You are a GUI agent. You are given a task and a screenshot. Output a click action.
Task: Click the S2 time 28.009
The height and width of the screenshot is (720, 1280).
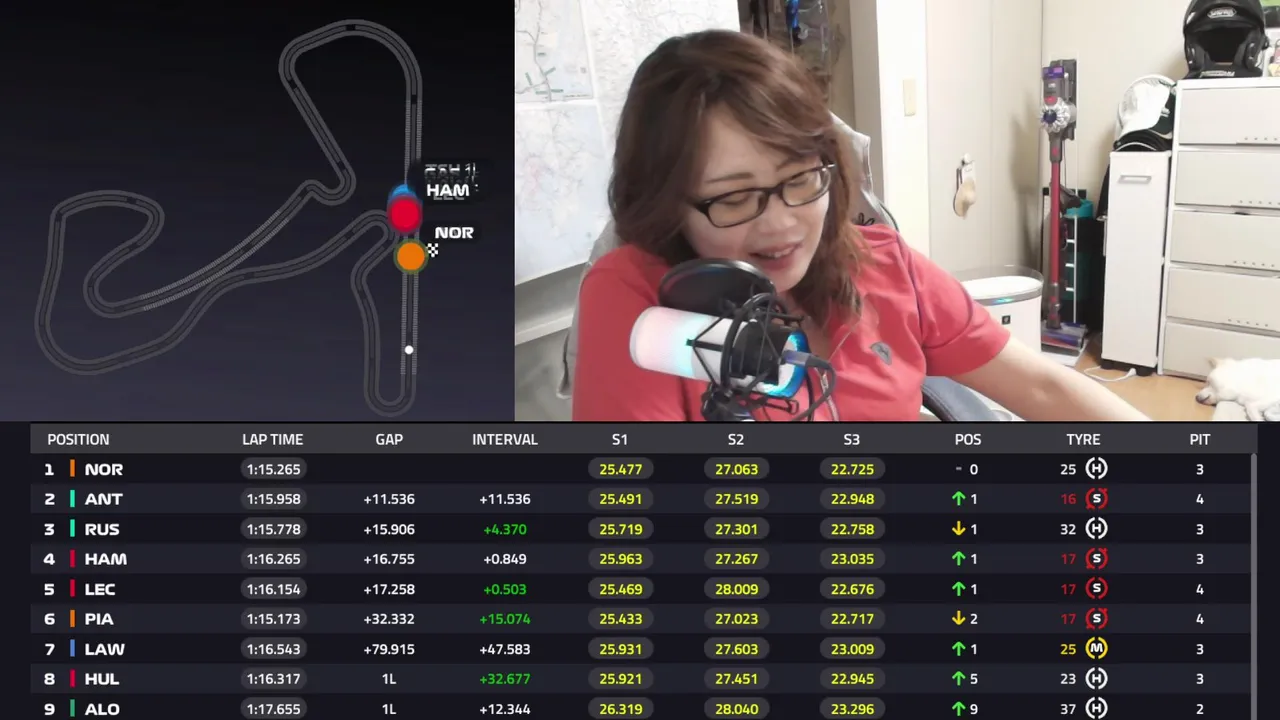pos(736,589)
